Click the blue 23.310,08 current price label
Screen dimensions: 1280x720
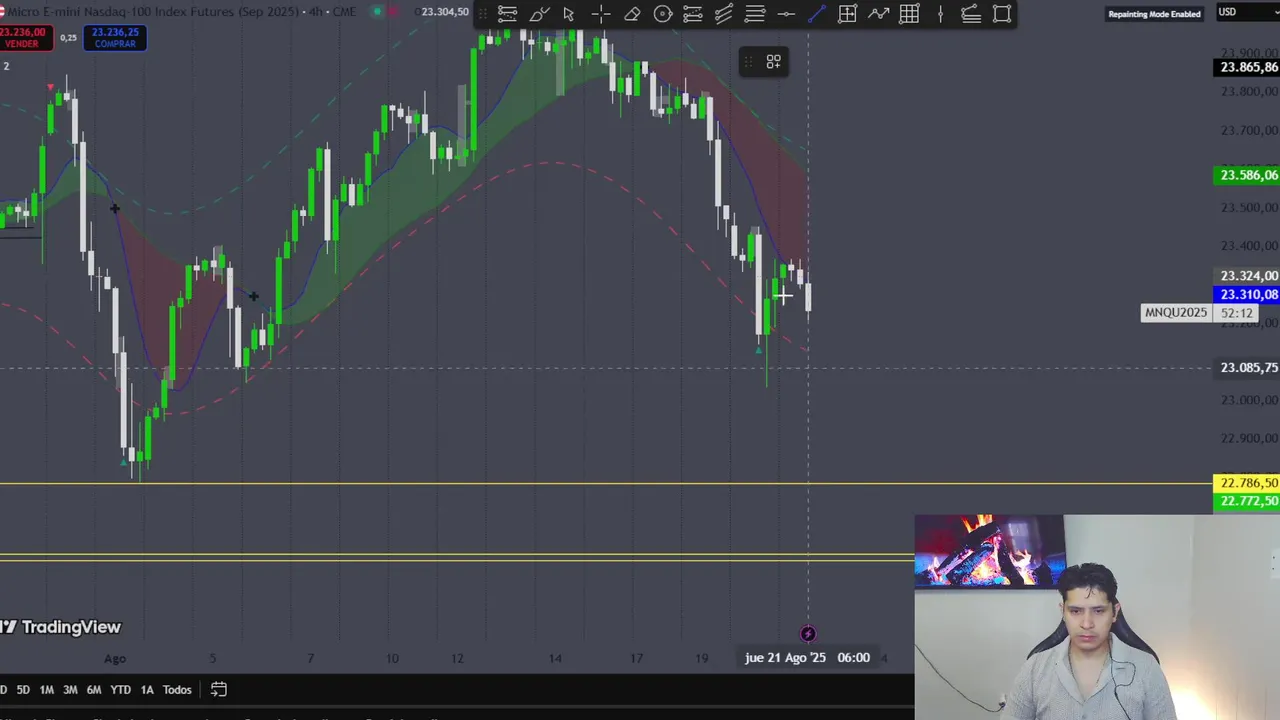click(1246, 295)
